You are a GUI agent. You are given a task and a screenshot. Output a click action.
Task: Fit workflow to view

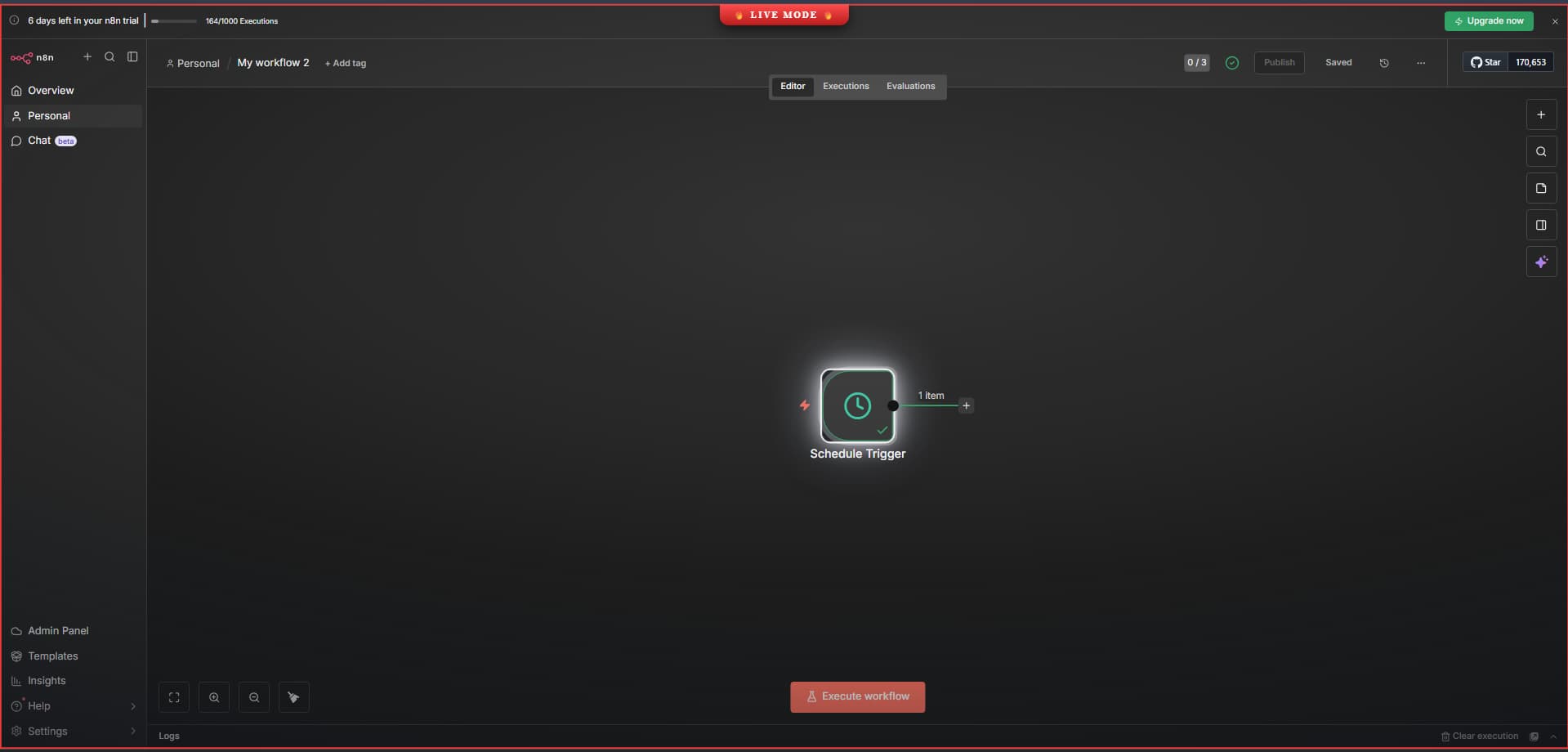174,697
